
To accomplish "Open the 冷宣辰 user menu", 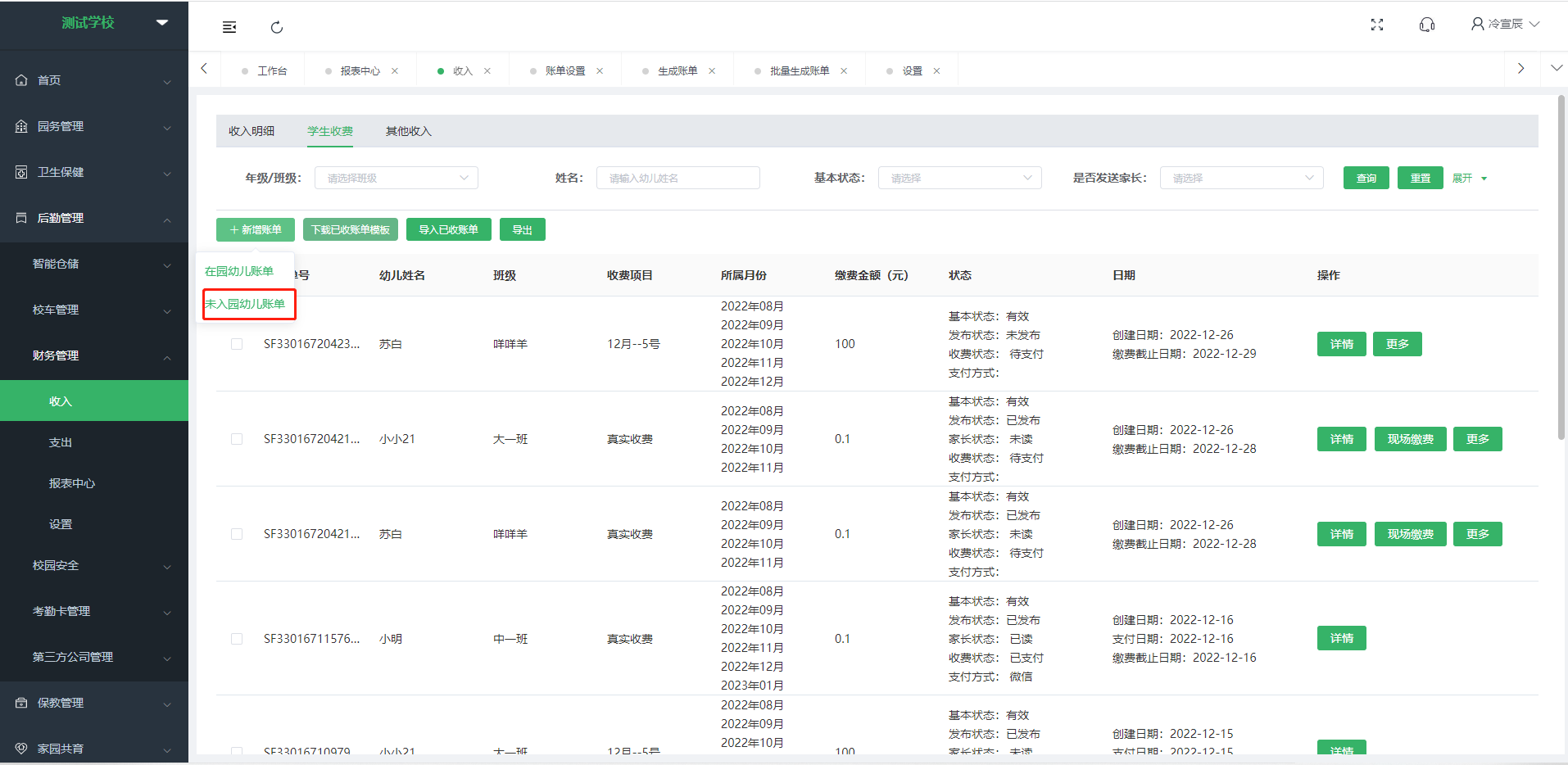I will pyautogui.click(x=1506, y=24).
